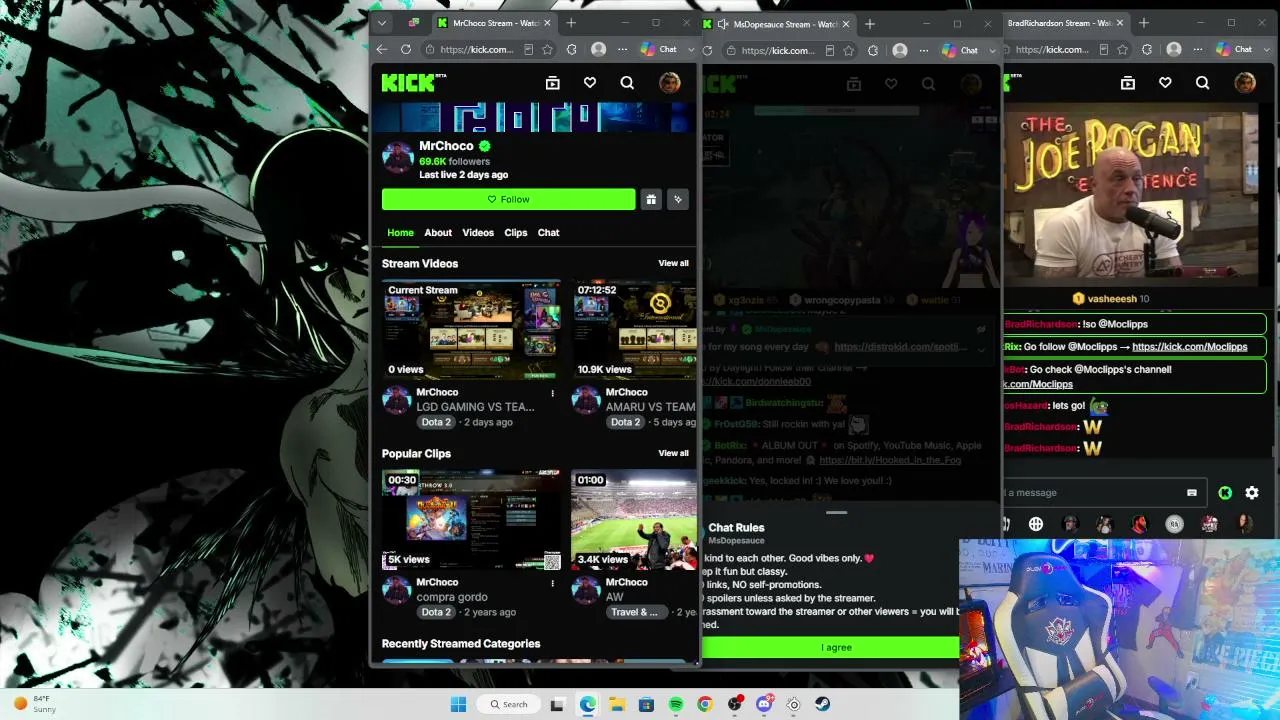This screenshot has height=720, width=1280.
Task: Open the 07:12:52 AMARU VS TEAM video thumbnail
Action: (x=634, y=330)
